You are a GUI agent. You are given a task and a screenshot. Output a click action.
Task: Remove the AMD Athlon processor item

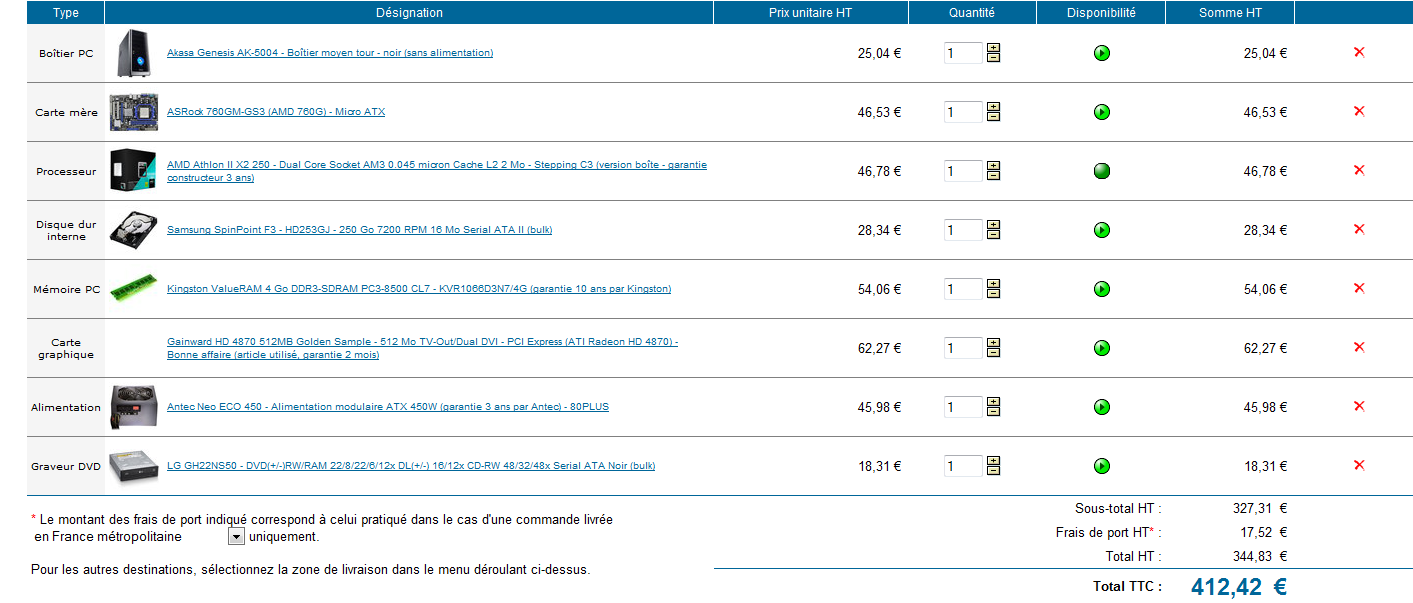[1358, 170]
